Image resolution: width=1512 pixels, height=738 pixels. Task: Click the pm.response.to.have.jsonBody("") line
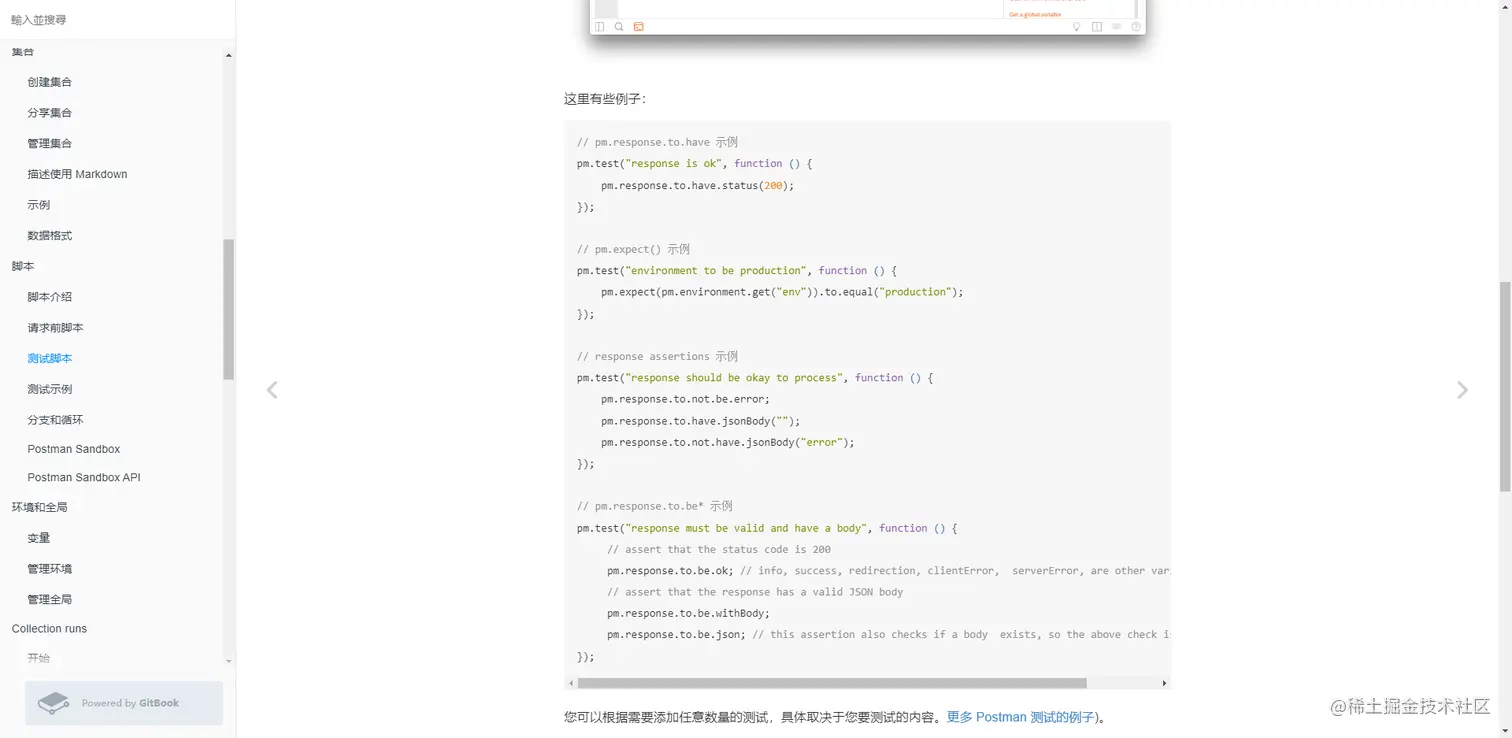point(700,421)
